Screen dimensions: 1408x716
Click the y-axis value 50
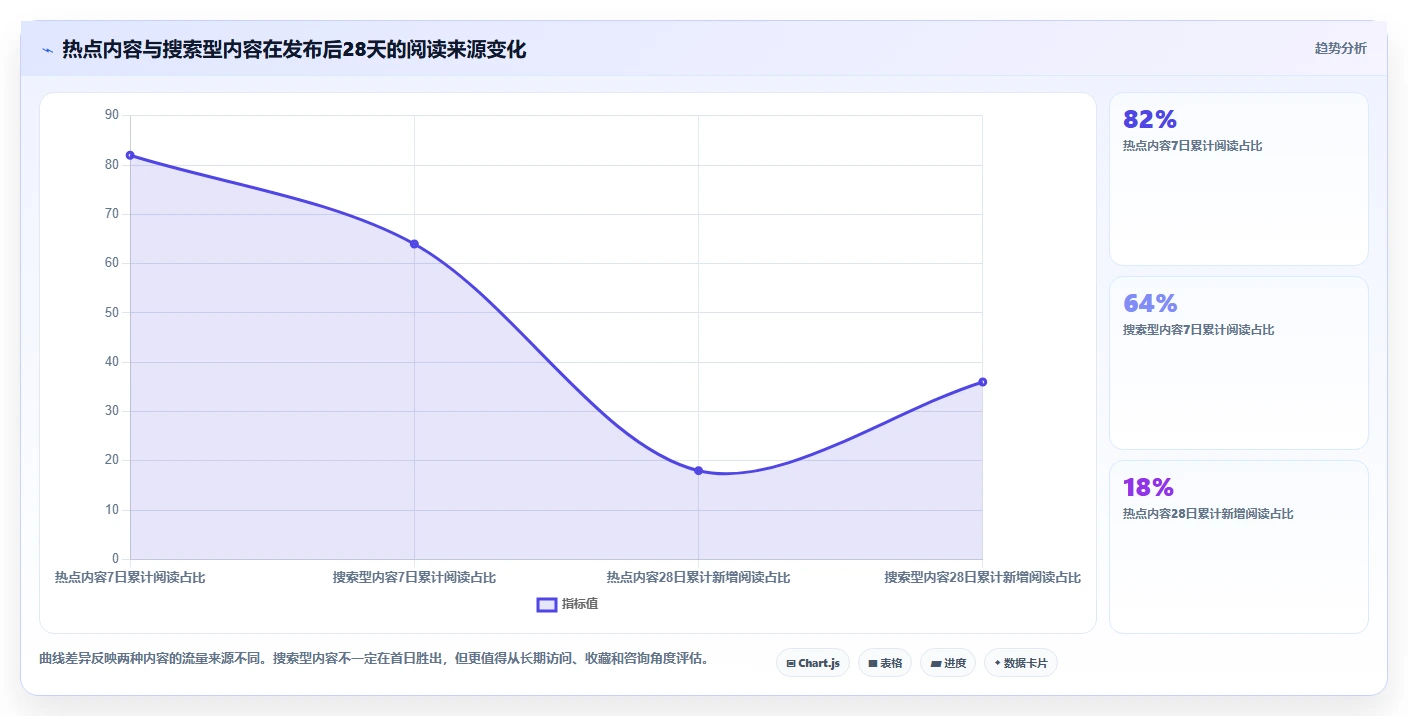[111, 312]
